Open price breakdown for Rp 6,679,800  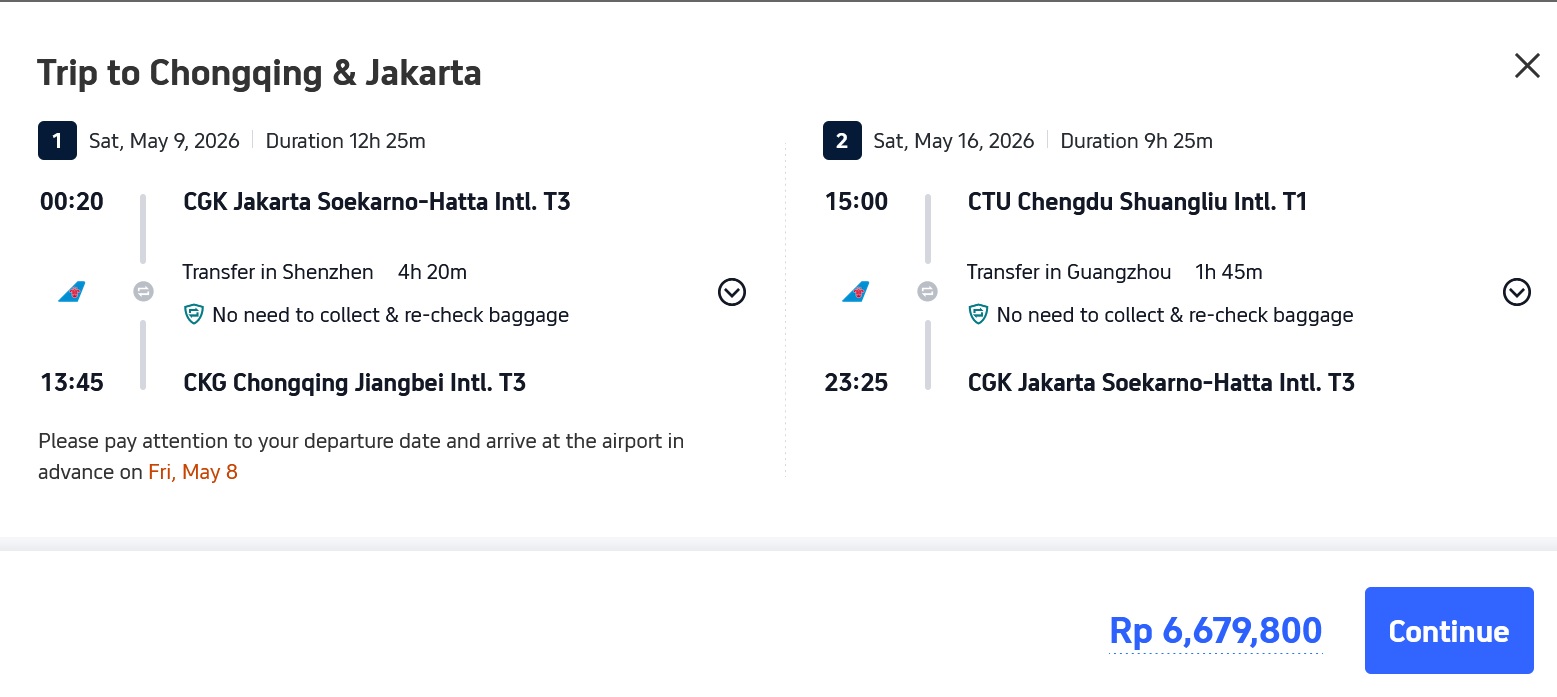(1215, 631)
